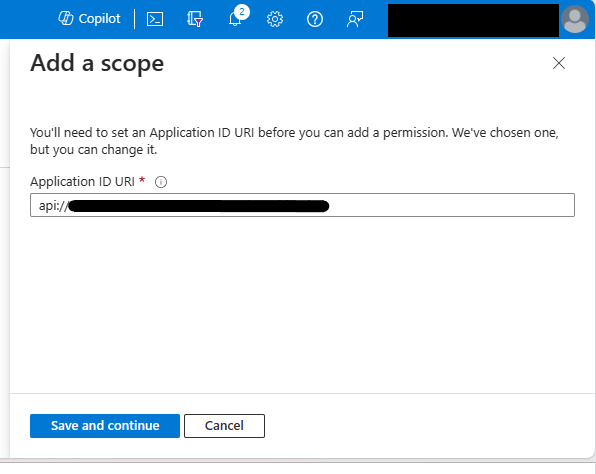
Task: Show the info tooltip for Application ID URI
Action: tap(161, 182)
